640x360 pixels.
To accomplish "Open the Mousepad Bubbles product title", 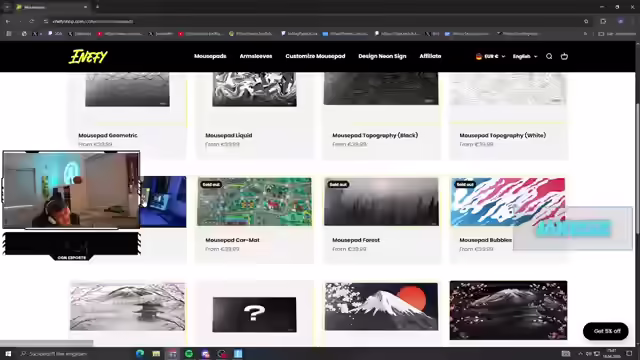I will point(485,240).
